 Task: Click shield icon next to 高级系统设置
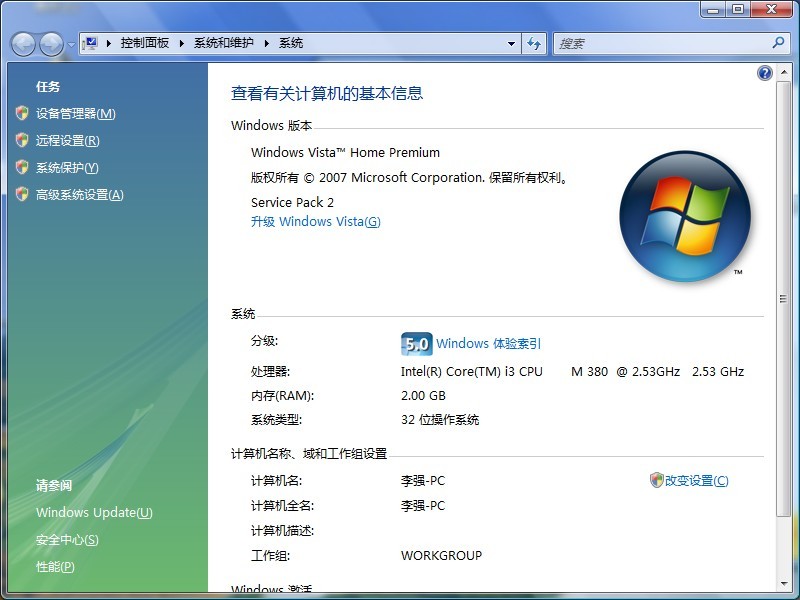click(x=22, y=194)
